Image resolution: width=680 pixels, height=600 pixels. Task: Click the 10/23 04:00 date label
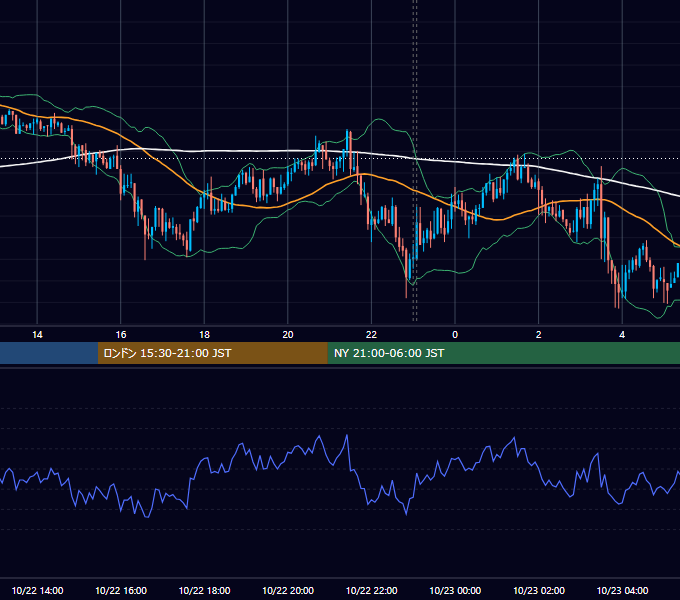[x=622, y=590]
